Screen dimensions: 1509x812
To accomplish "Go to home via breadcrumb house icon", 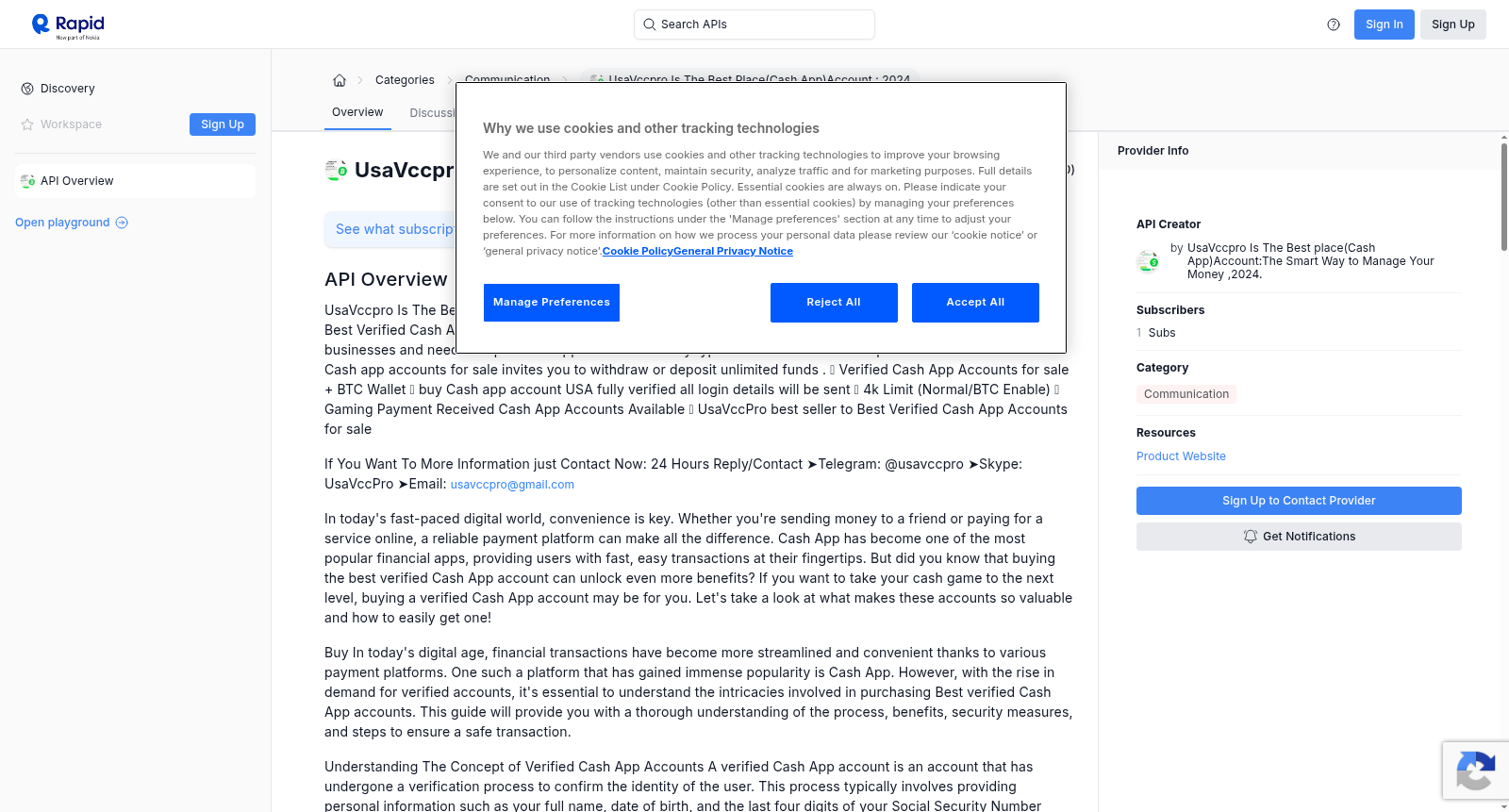I will 340,80.
